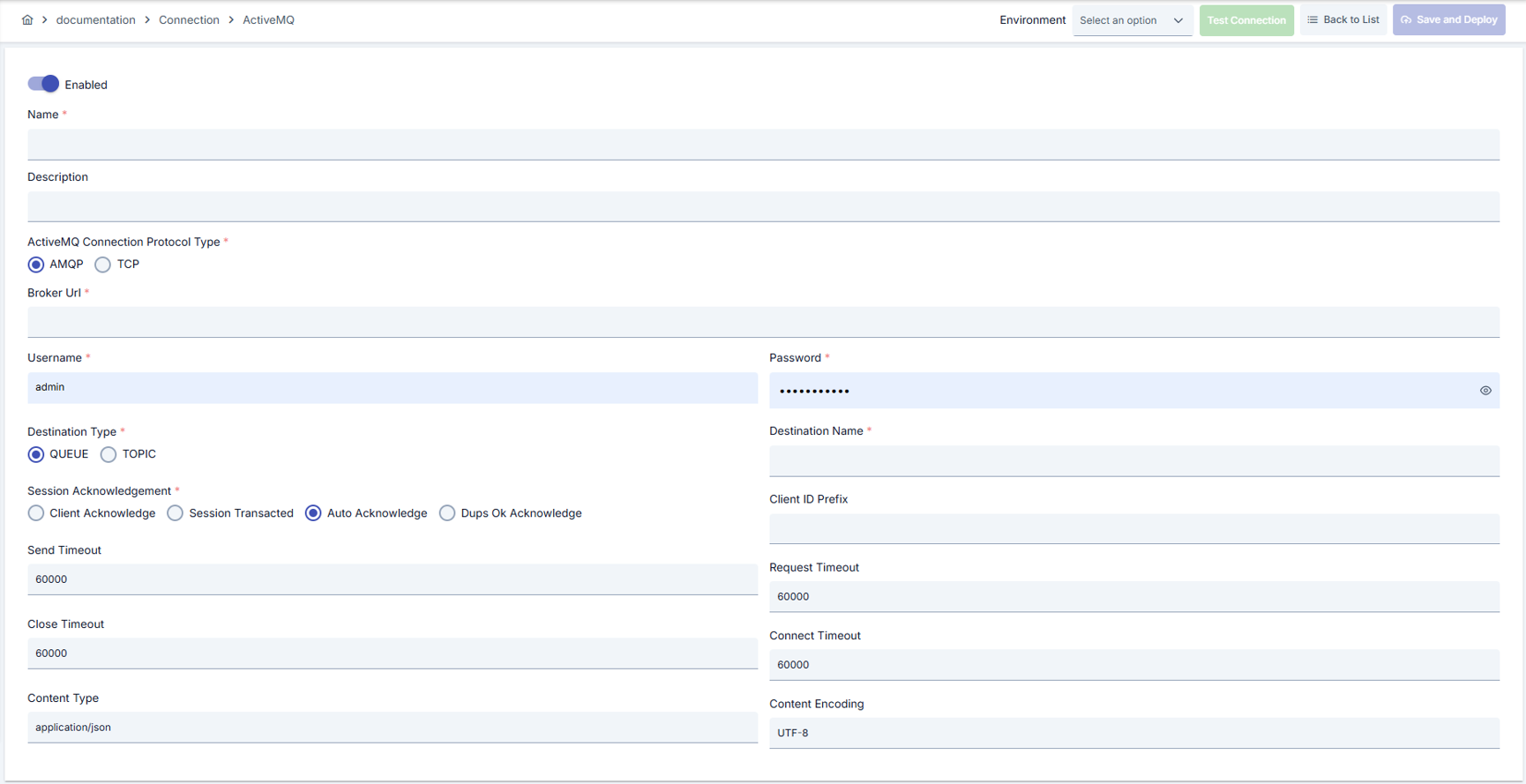Click the Environment label text

tap(1032, 19)
